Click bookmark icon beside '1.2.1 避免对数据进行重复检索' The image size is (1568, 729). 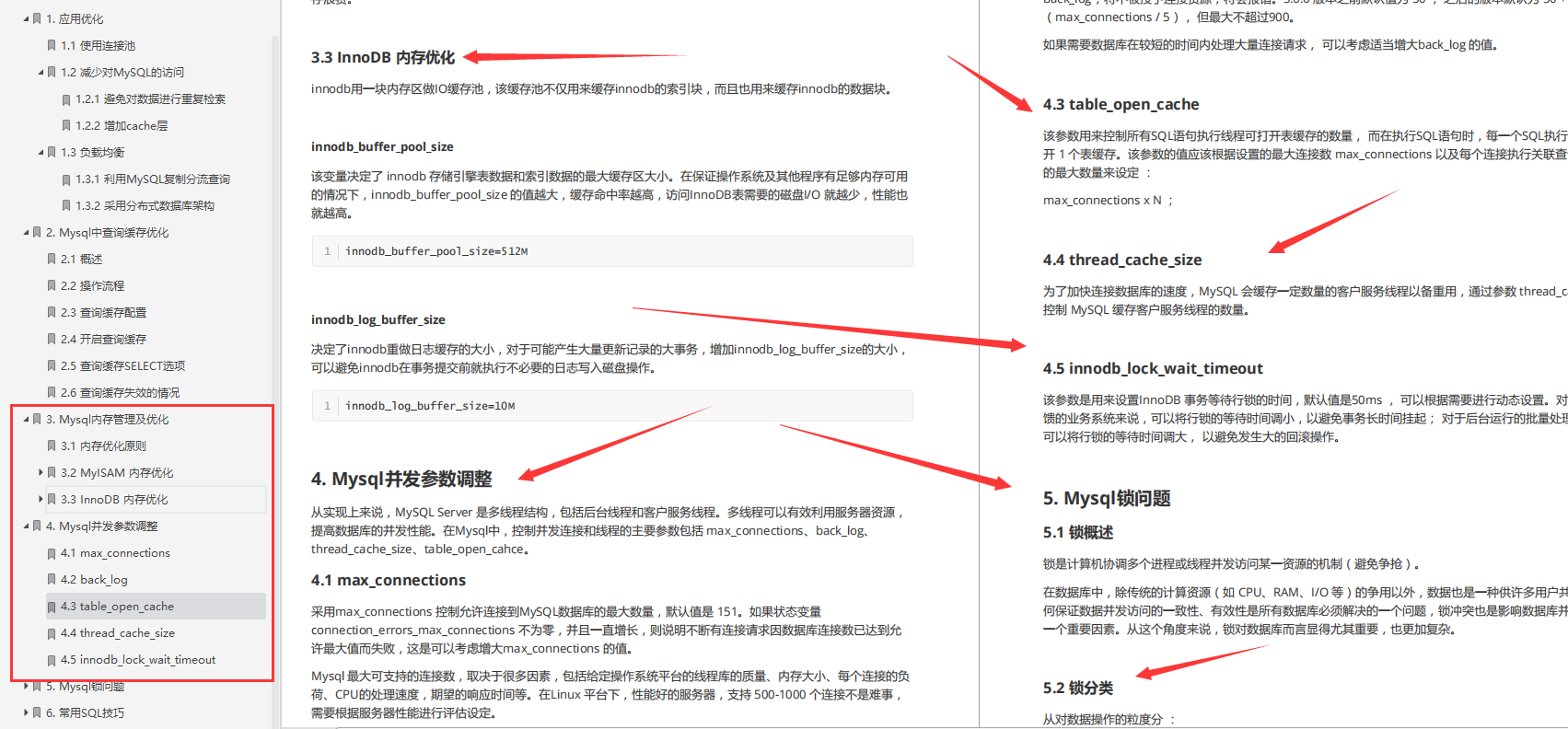tap(66, 98)
